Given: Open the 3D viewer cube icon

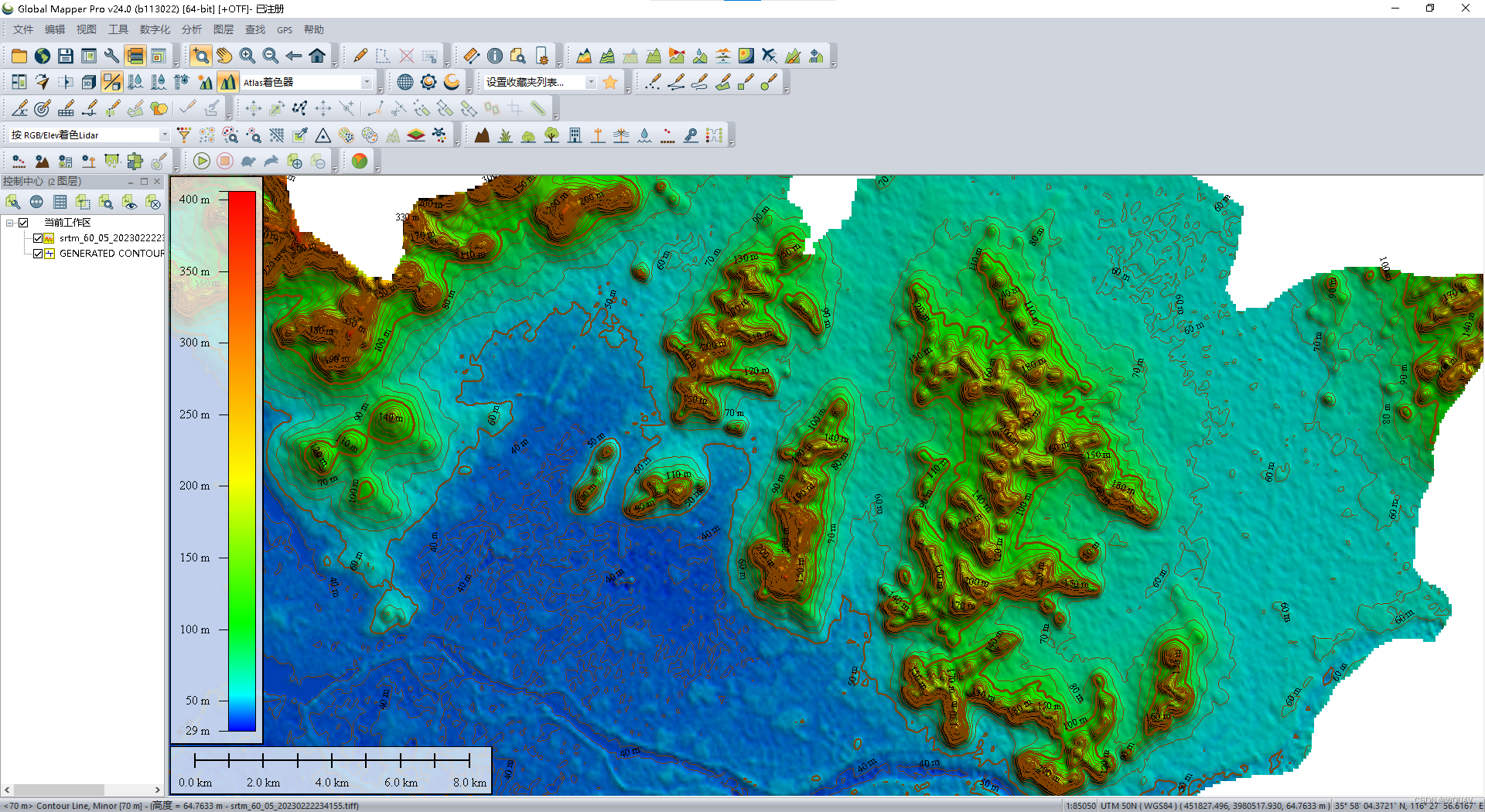Looking at the screenshot, I should pyautogui.click(x=89, y=82).
